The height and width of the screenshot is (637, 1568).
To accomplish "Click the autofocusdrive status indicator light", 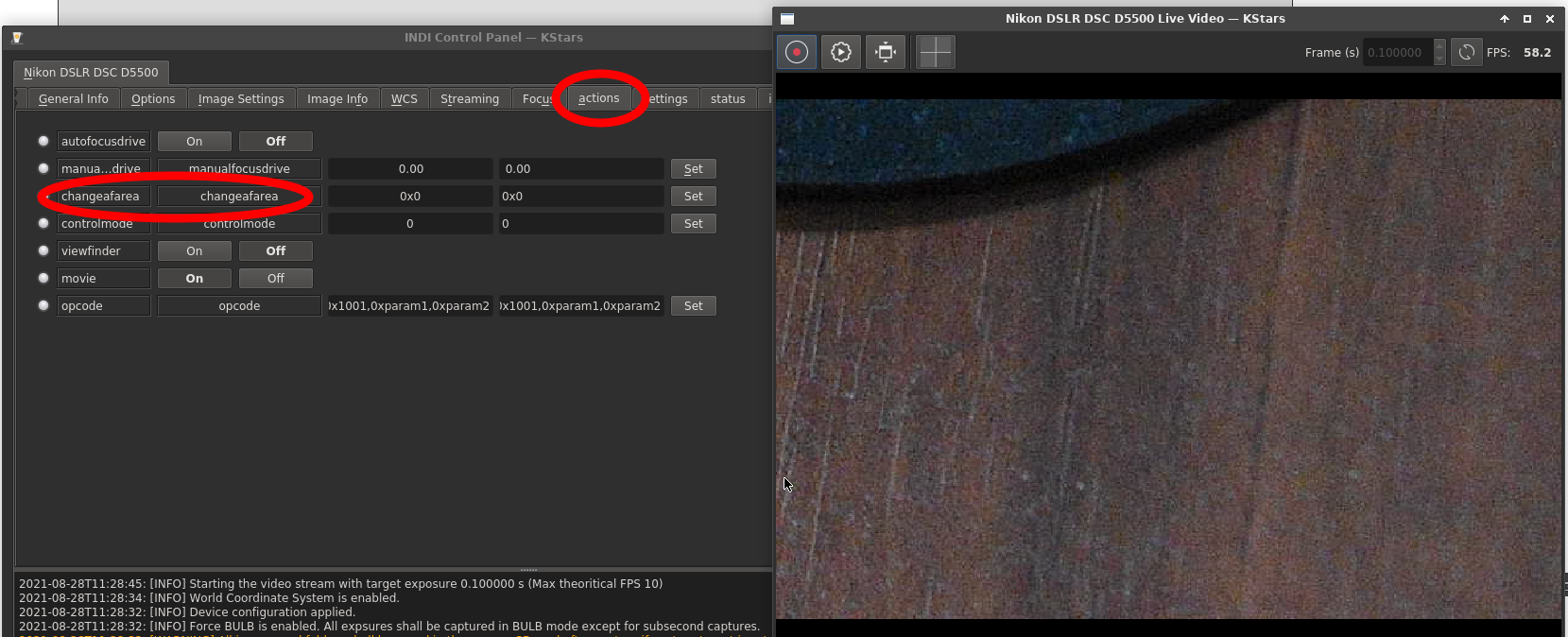I will click(x=43, y=142).
